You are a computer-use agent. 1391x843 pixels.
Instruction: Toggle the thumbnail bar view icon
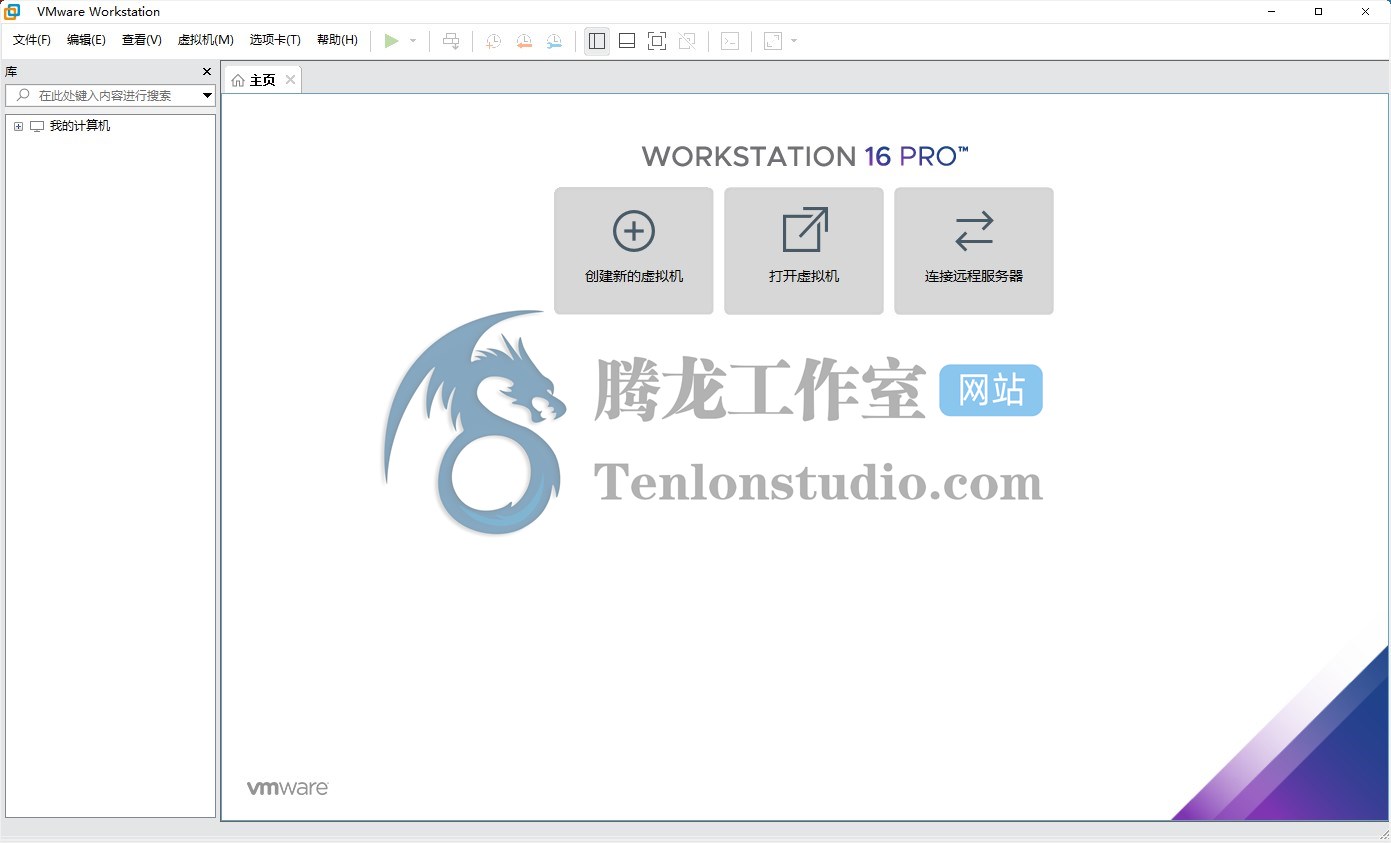pos(627,41)
